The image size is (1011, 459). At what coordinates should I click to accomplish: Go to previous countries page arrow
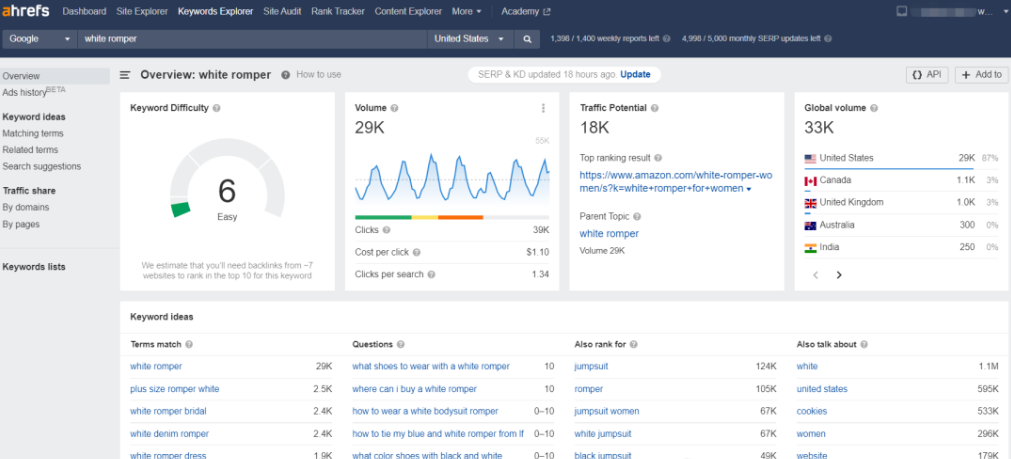tap(816, 275)
